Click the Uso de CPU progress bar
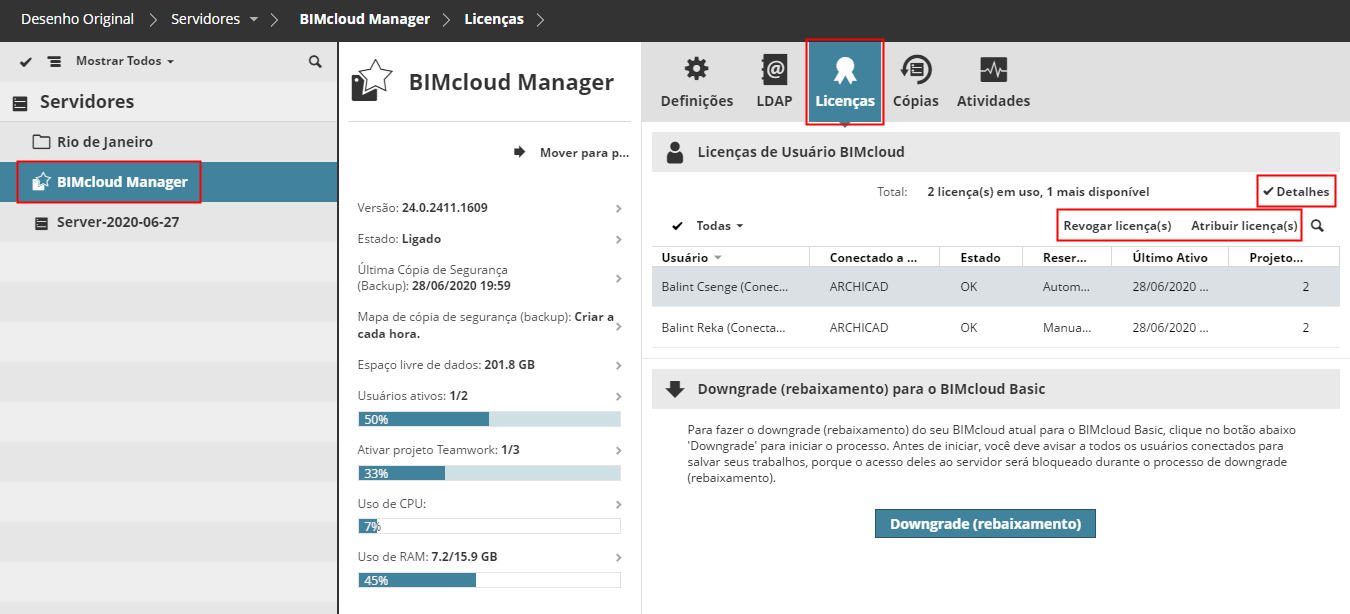1350x614 pixels. [489, 526]
